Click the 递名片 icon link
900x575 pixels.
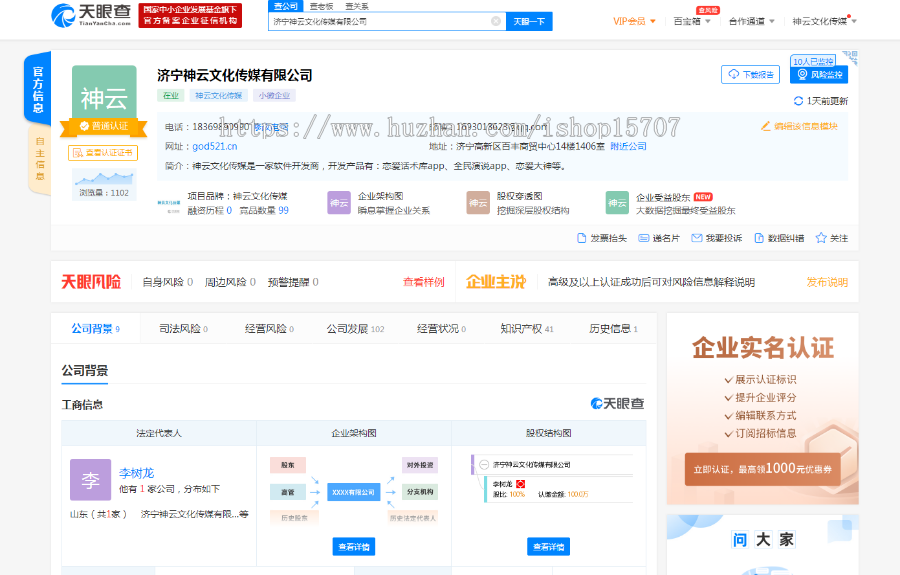(659, 238)
